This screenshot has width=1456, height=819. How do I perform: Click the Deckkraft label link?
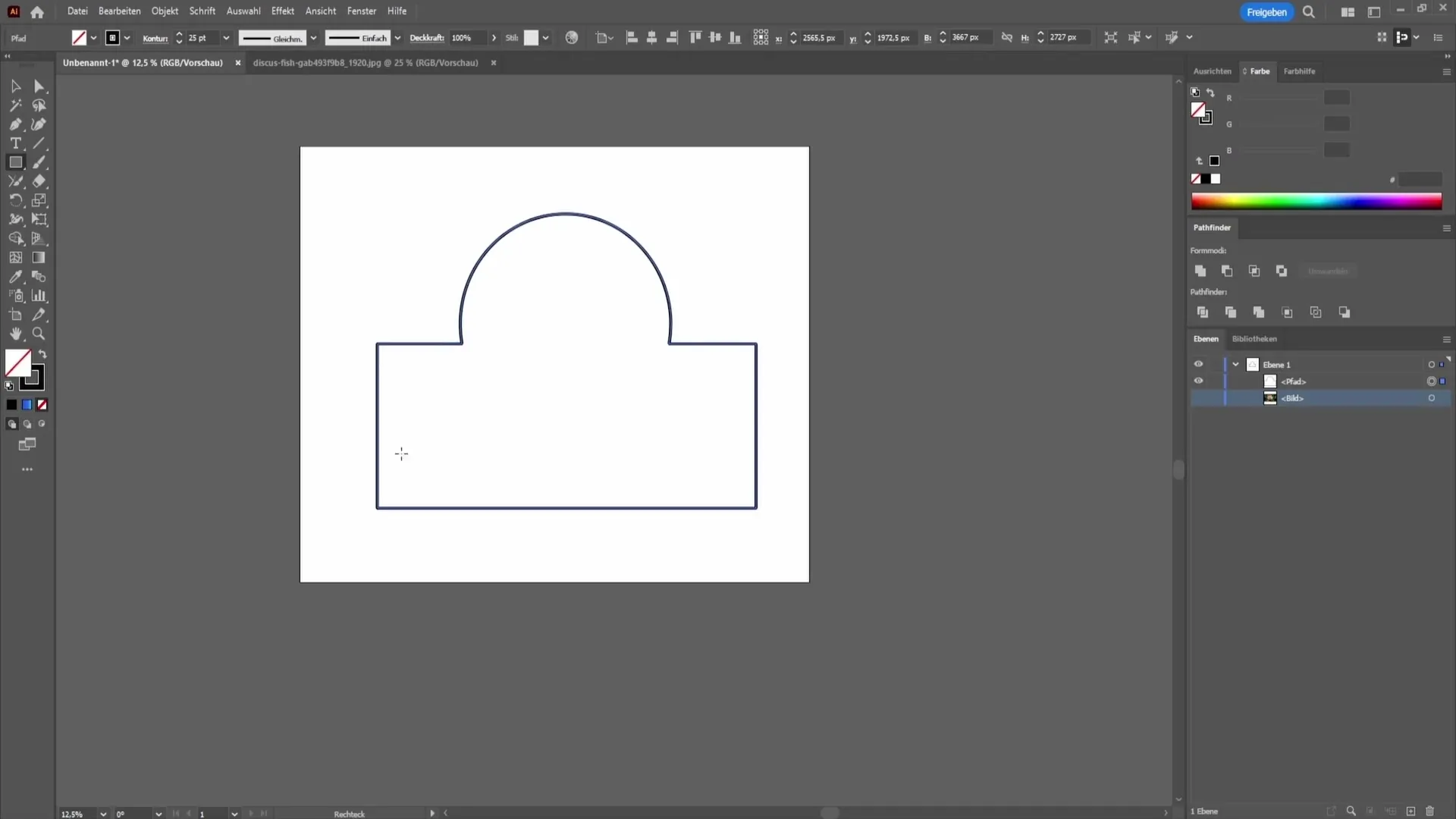[x=427, y=38]
